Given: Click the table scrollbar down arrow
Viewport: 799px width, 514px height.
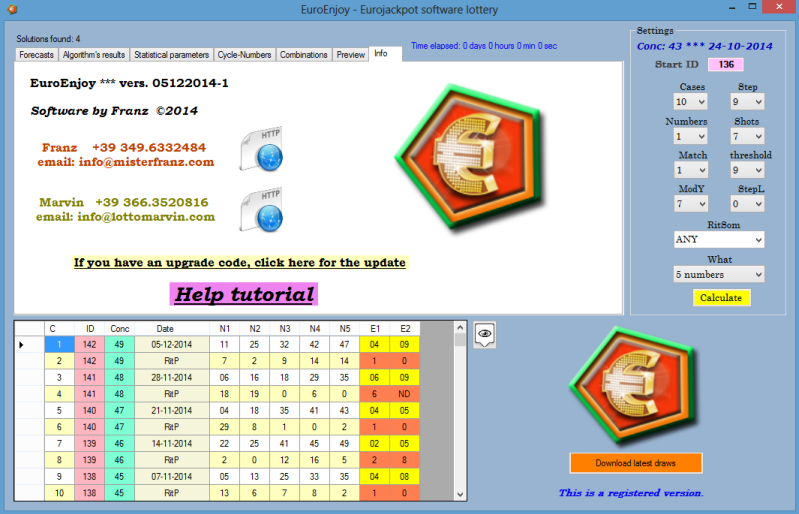Looking at the screenshot, I should [460, 494].
